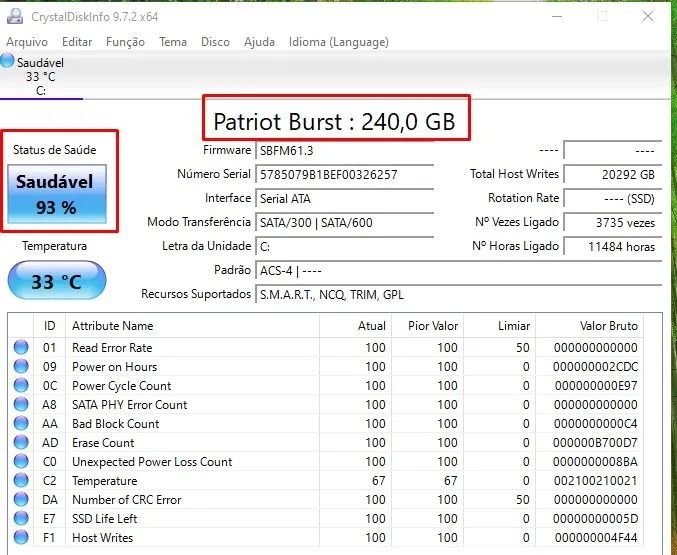The height and width of the screenshot is (555, 677).
Task: Click the status orb for Erase Count row
Action: [21, 443]
